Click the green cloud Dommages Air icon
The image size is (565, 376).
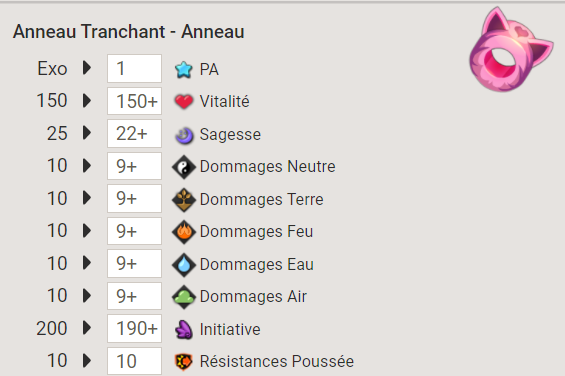click(x=184, y=297)
